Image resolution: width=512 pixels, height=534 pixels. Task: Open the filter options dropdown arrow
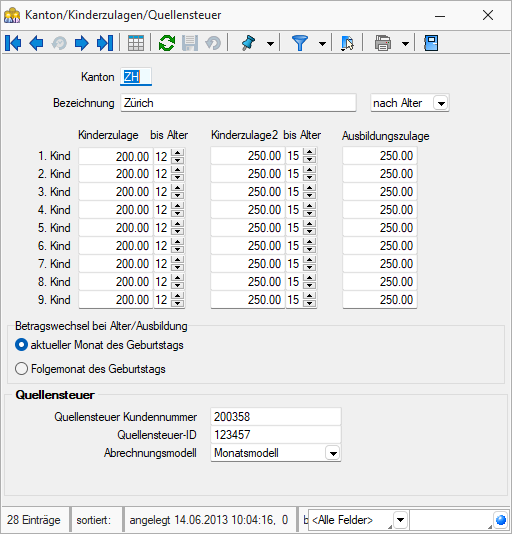coord(322,44)
